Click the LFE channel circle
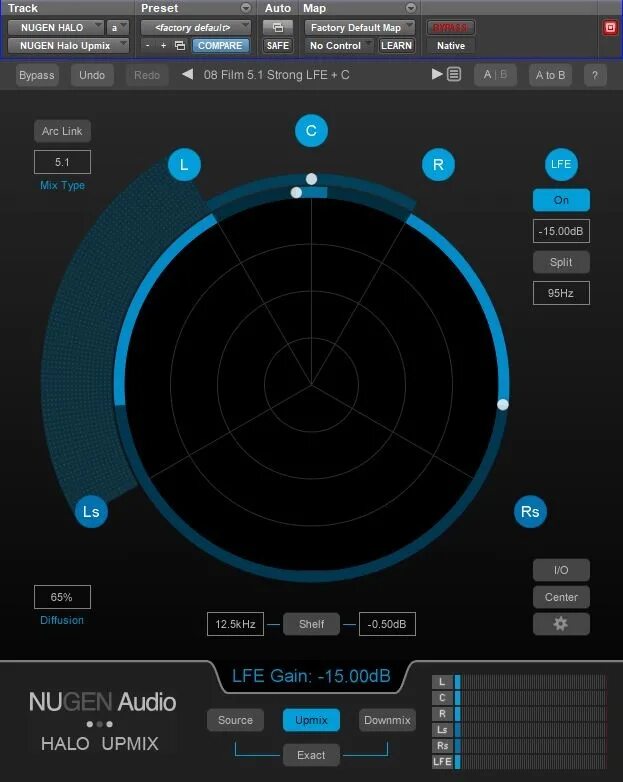The height and width of the screenshot is (782, 623). click(x=561, y=164)
